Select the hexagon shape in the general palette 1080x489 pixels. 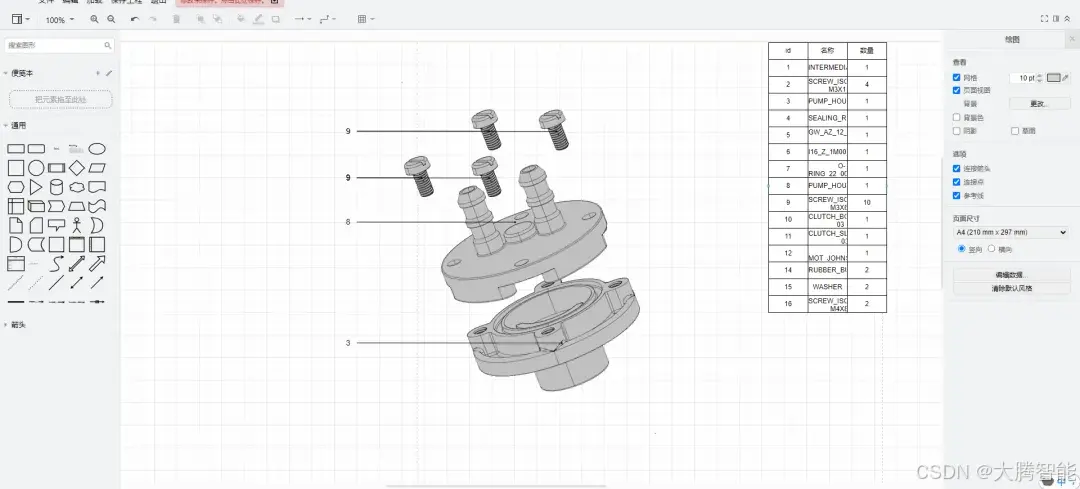tap(16, 187)
